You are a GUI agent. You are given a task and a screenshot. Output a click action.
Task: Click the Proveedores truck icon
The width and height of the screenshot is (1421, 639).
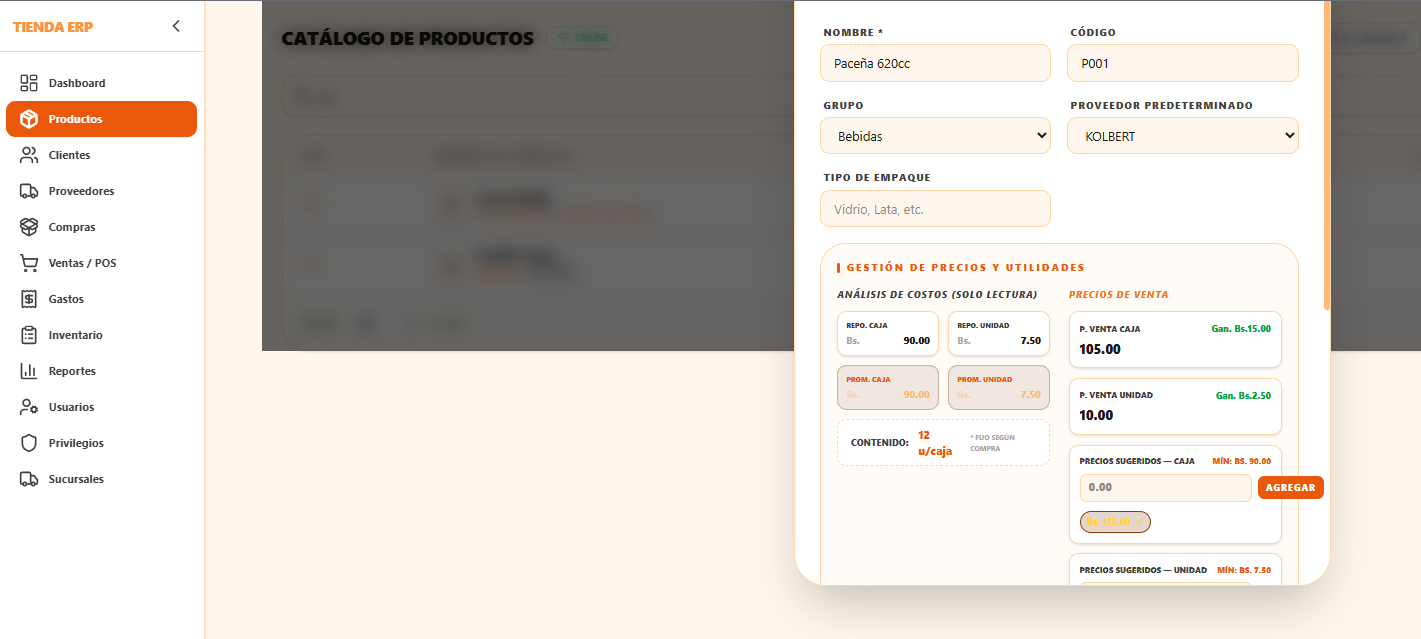(x=29, y=191)
